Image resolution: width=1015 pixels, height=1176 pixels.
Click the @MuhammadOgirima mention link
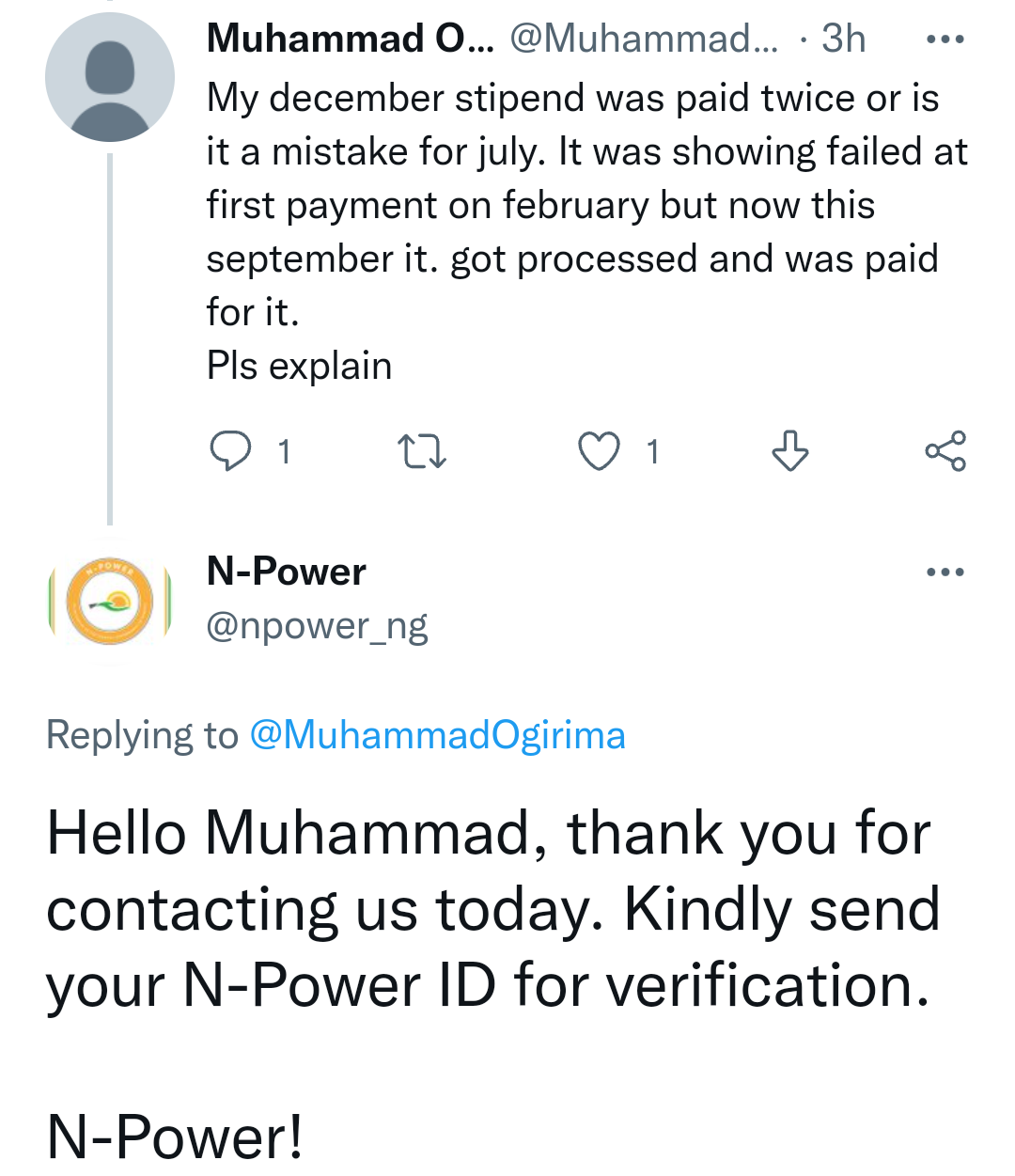[437, 735]
